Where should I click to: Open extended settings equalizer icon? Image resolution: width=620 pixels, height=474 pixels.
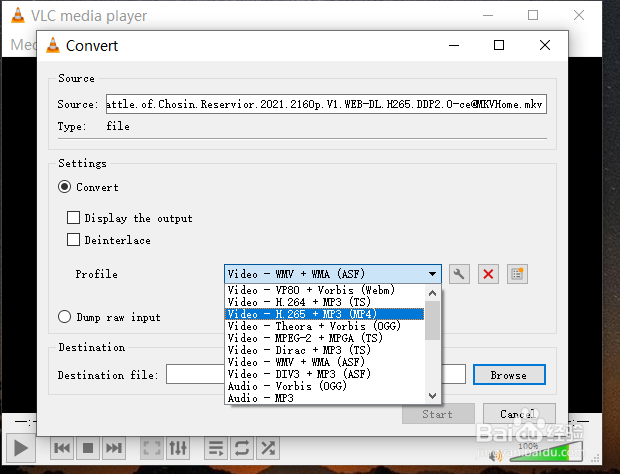178,448
